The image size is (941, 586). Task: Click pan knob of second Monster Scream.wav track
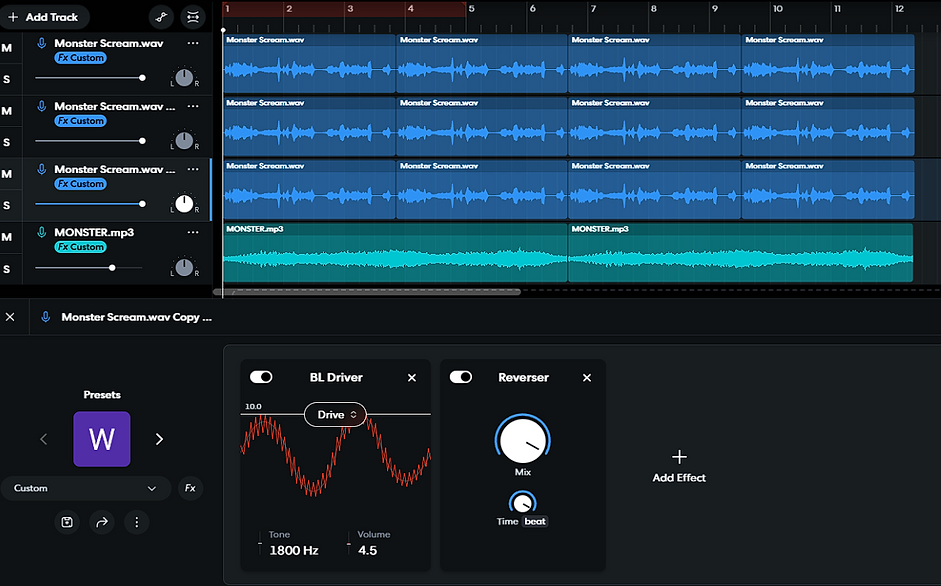(184, 140)
